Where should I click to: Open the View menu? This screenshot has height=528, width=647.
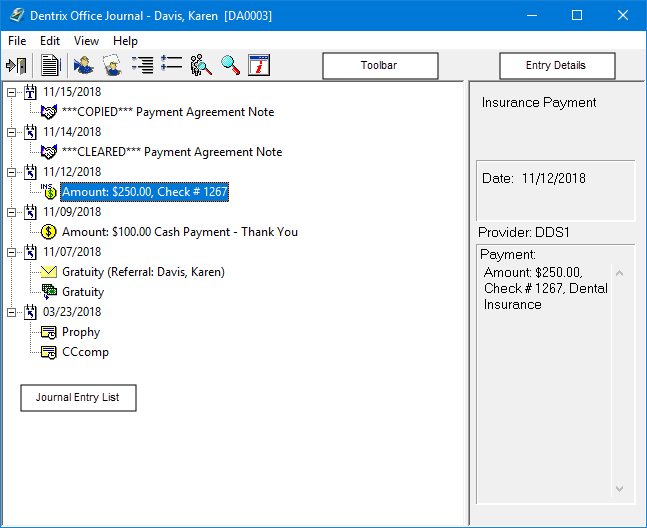[x=86, y=41]
